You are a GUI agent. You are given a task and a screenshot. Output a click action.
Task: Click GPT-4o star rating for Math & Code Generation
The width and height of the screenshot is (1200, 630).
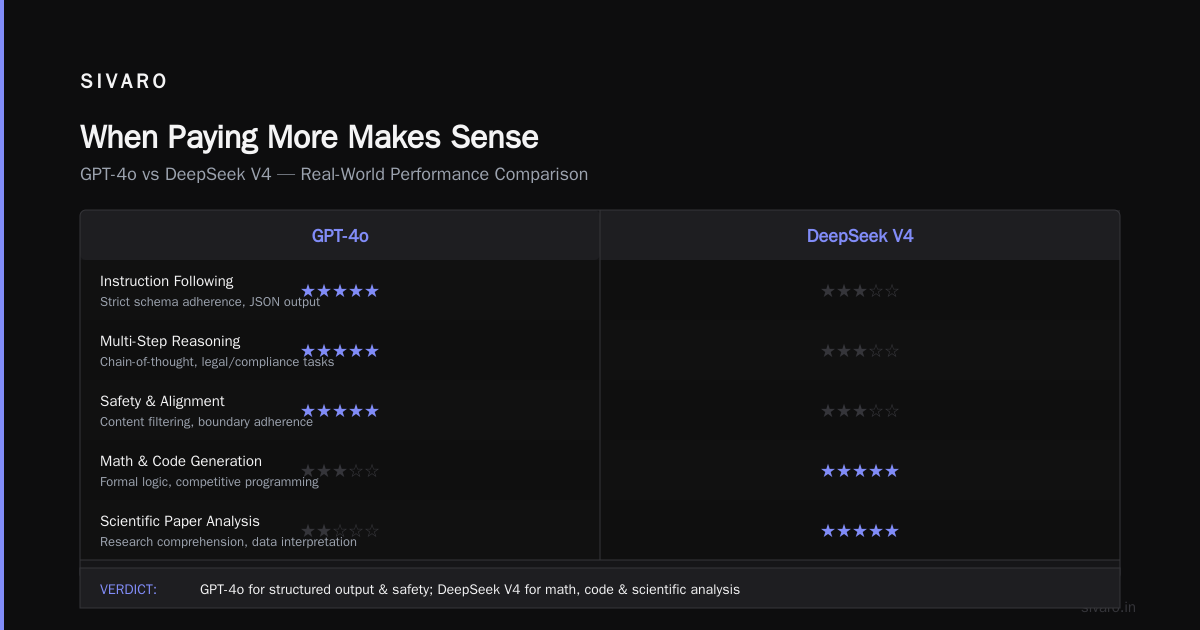tap(340, 471)
